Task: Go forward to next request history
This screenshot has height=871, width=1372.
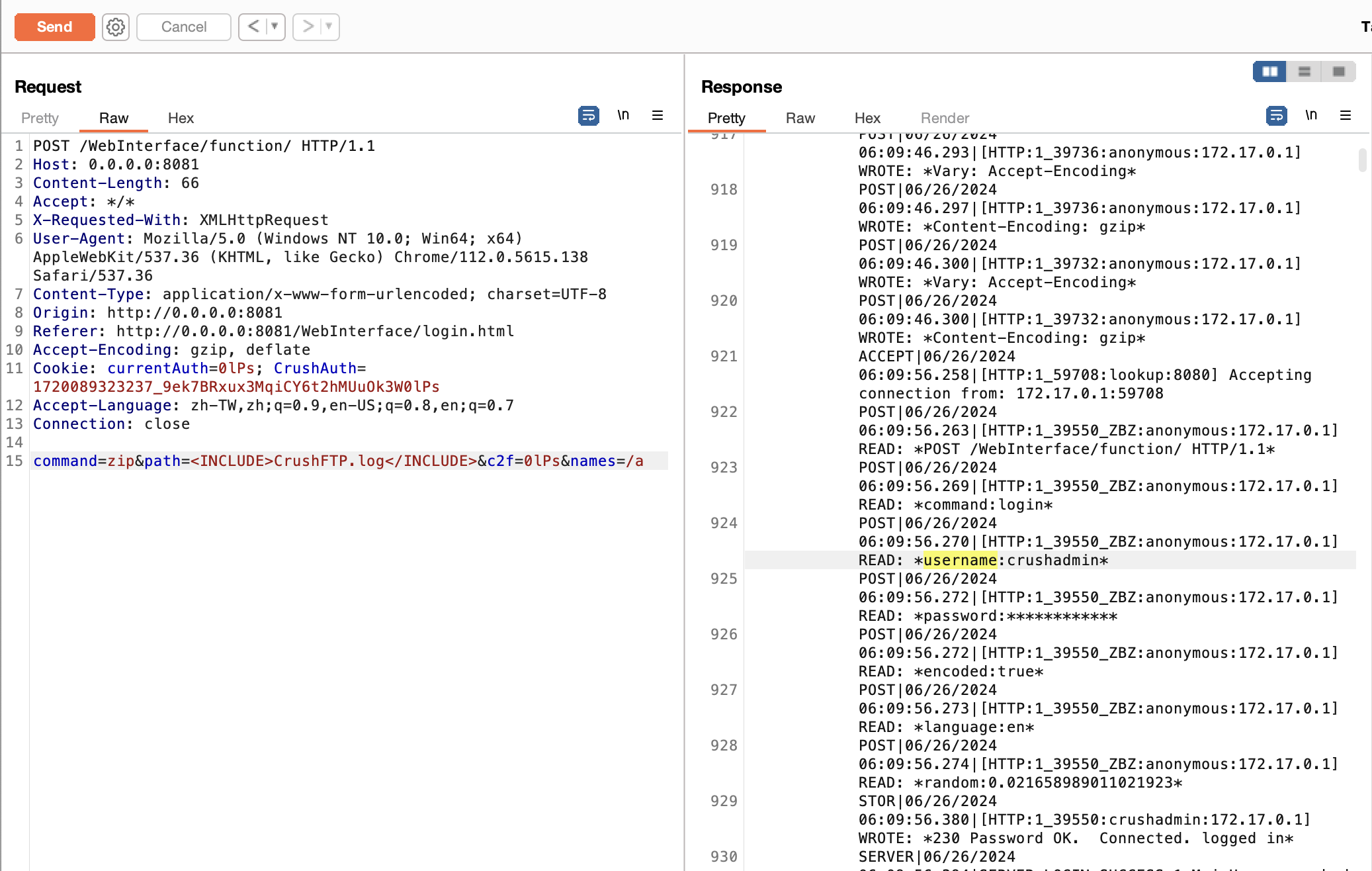Action: coord(308,27)
